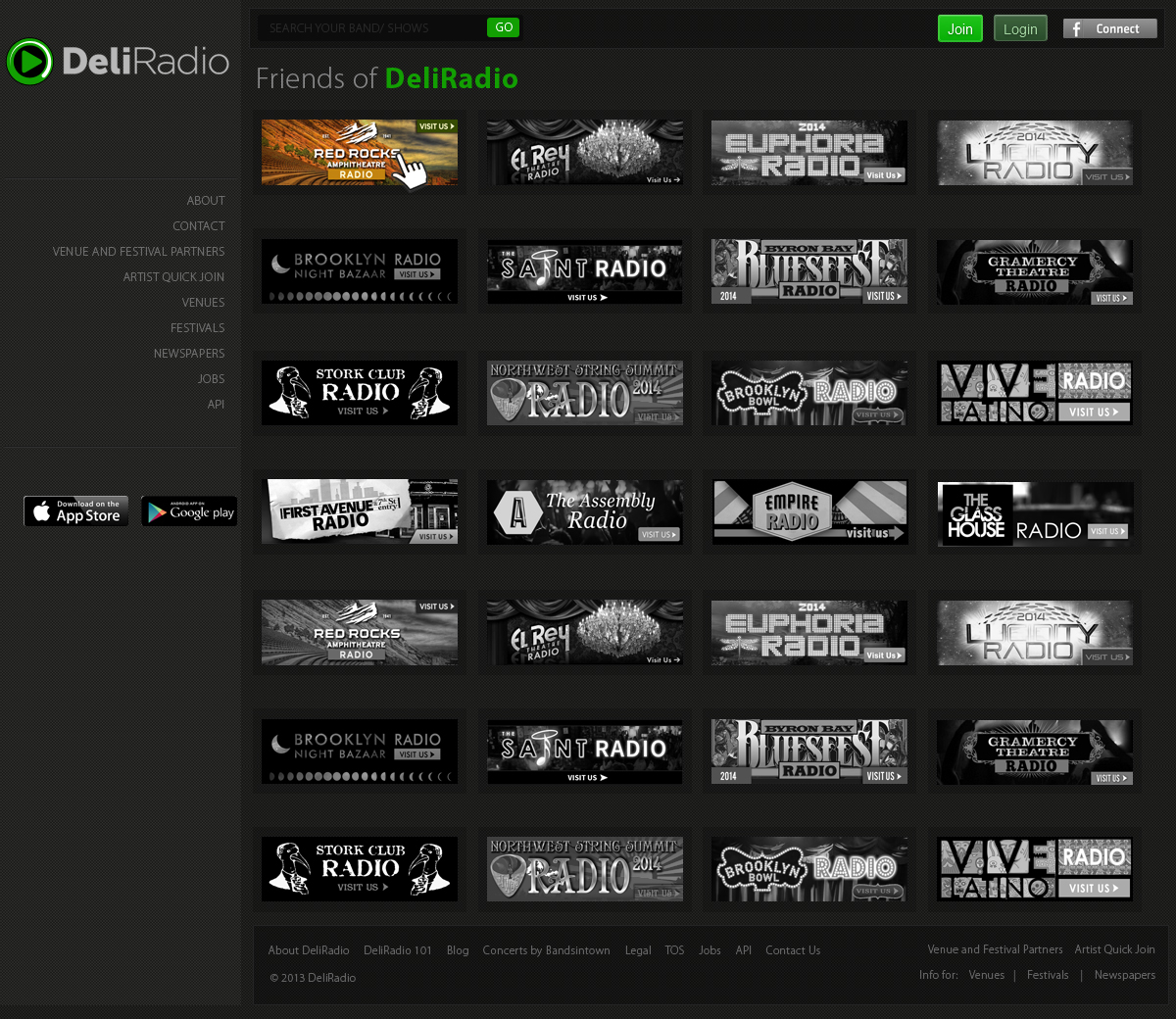
Task: Open the first Stork Club Radio banner
Action: [360, 393]
